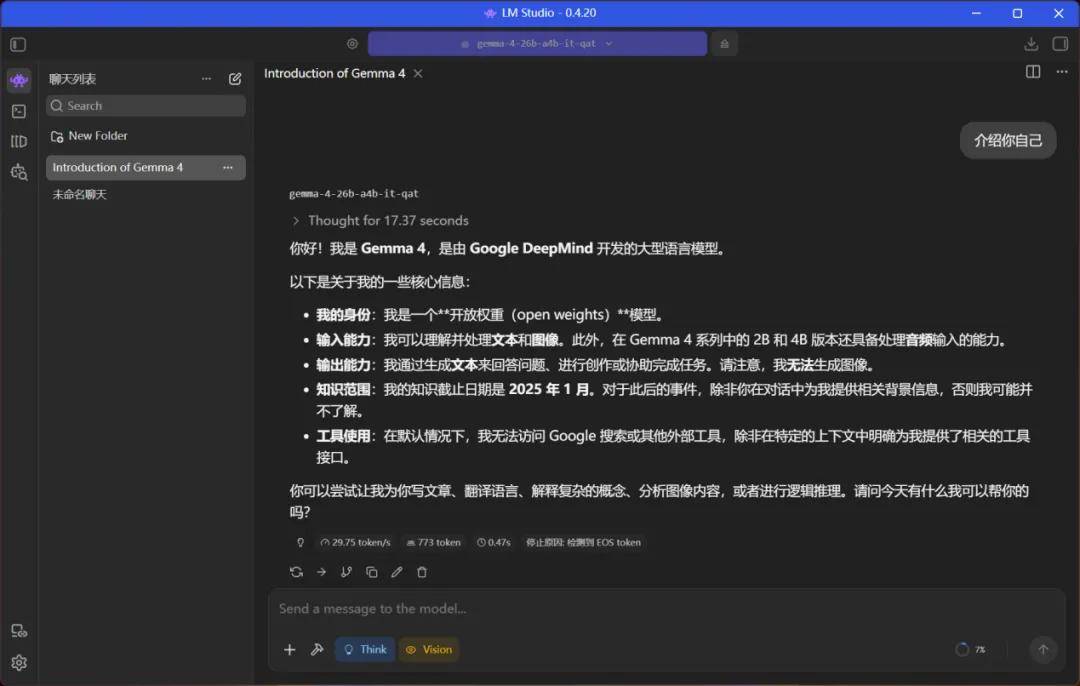Focus the Send a message input
This screenshot has width=1080, height=686.
(x=666, y=609)
